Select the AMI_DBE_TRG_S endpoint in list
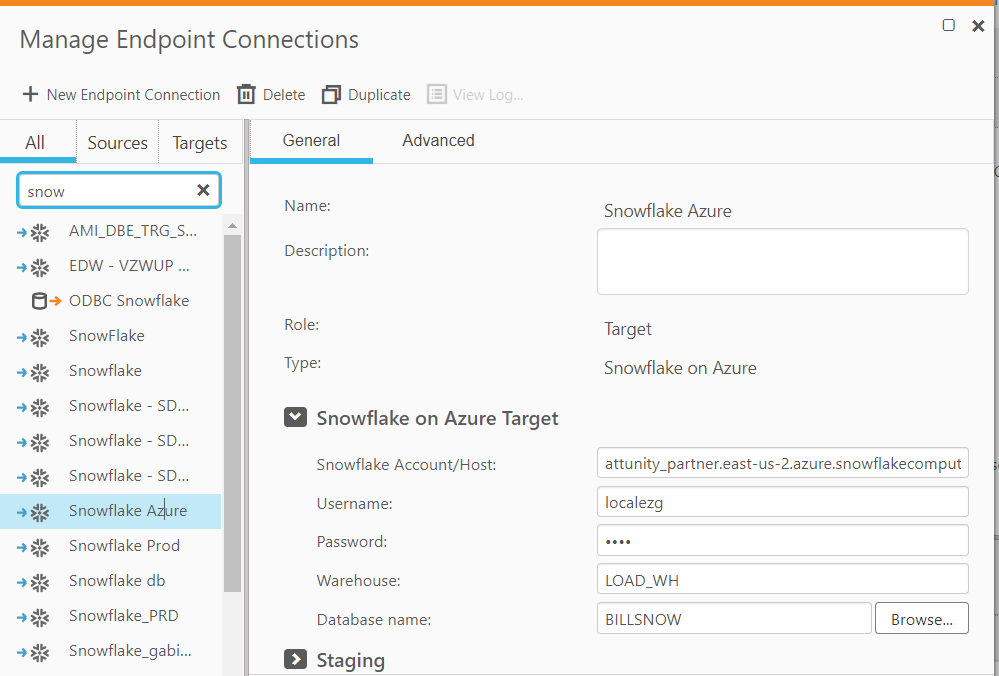 click(x=132, y=231)
